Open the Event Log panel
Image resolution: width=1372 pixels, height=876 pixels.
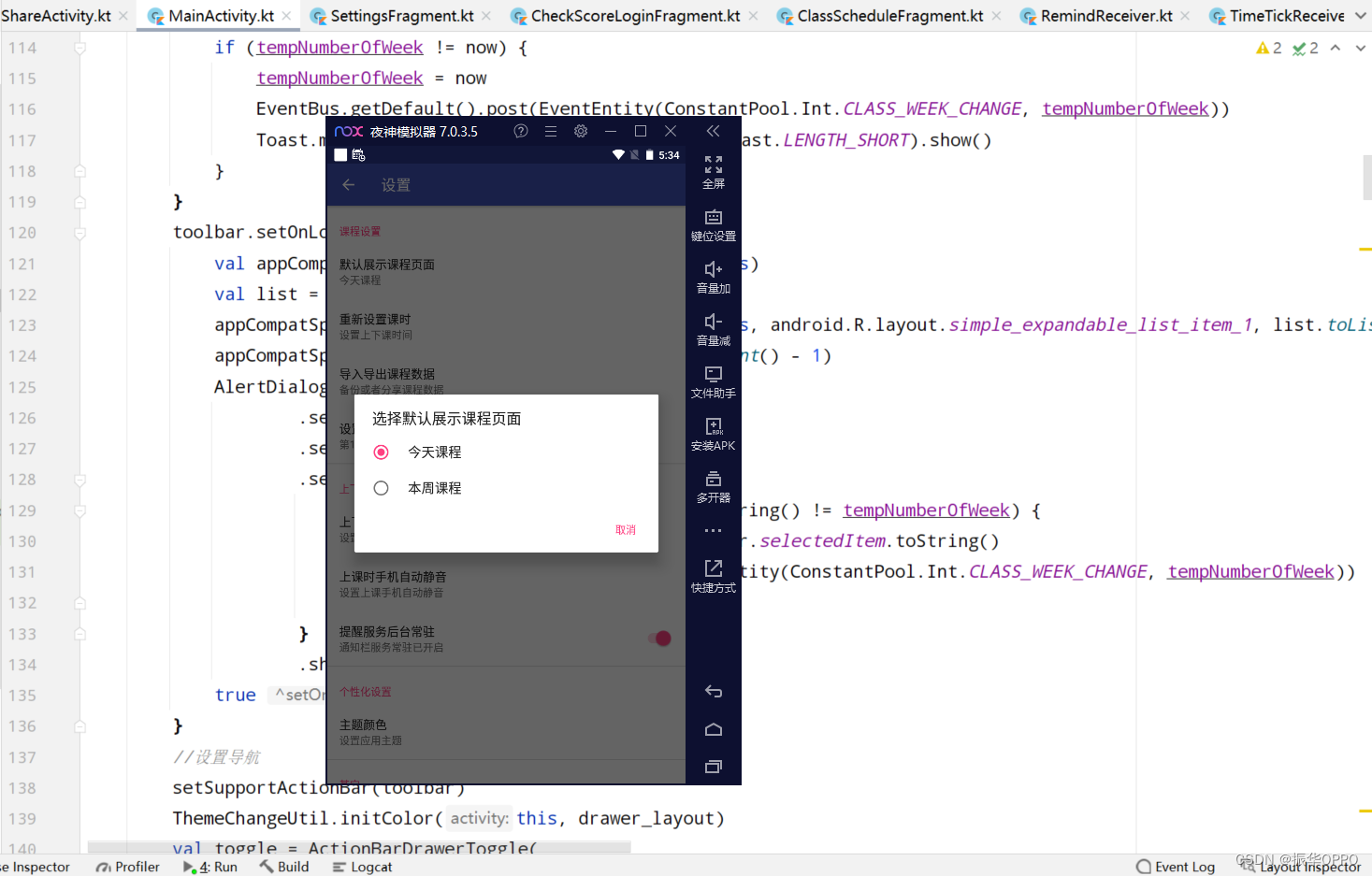coord(1176,867)
